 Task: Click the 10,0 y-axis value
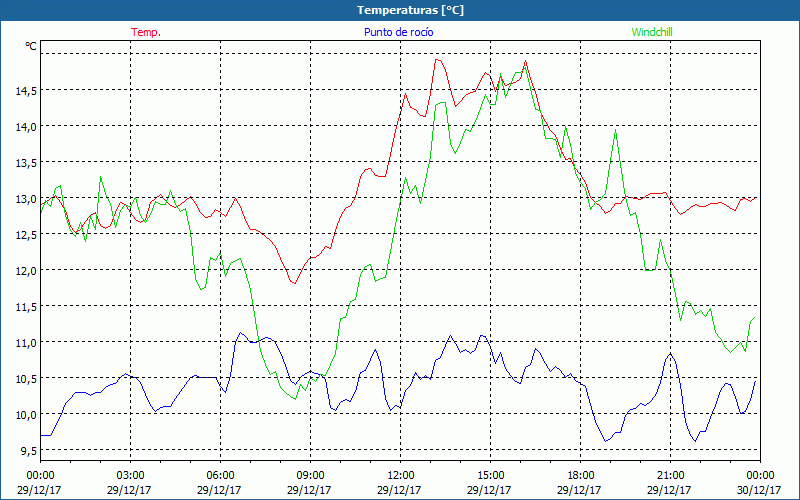(x=26, y=415)
